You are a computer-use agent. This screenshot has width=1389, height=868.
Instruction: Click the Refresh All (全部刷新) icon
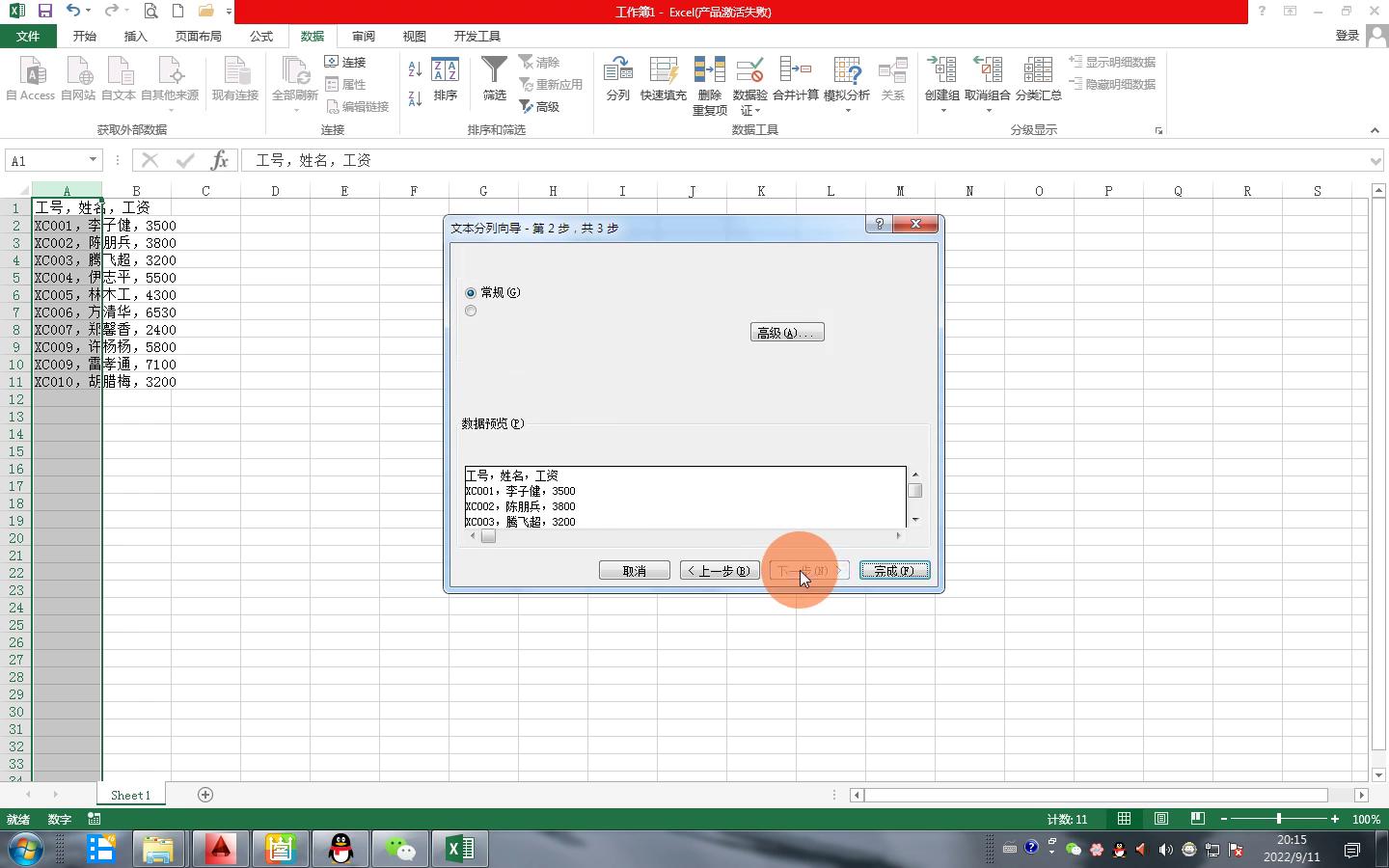click(294, 71)
